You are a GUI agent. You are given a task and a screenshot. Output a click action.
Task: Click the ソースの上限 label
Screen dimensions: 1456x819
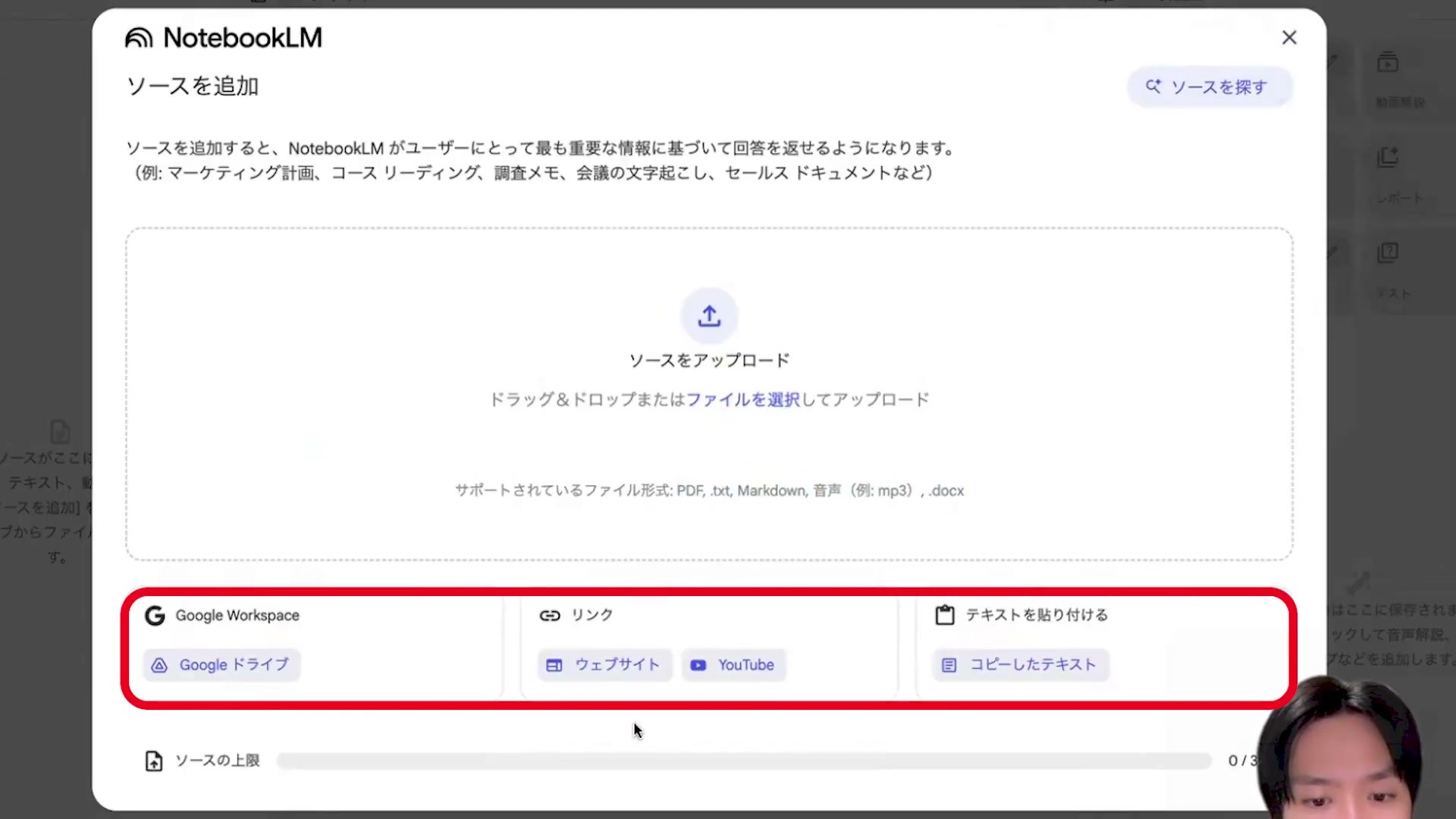[218, 761]
